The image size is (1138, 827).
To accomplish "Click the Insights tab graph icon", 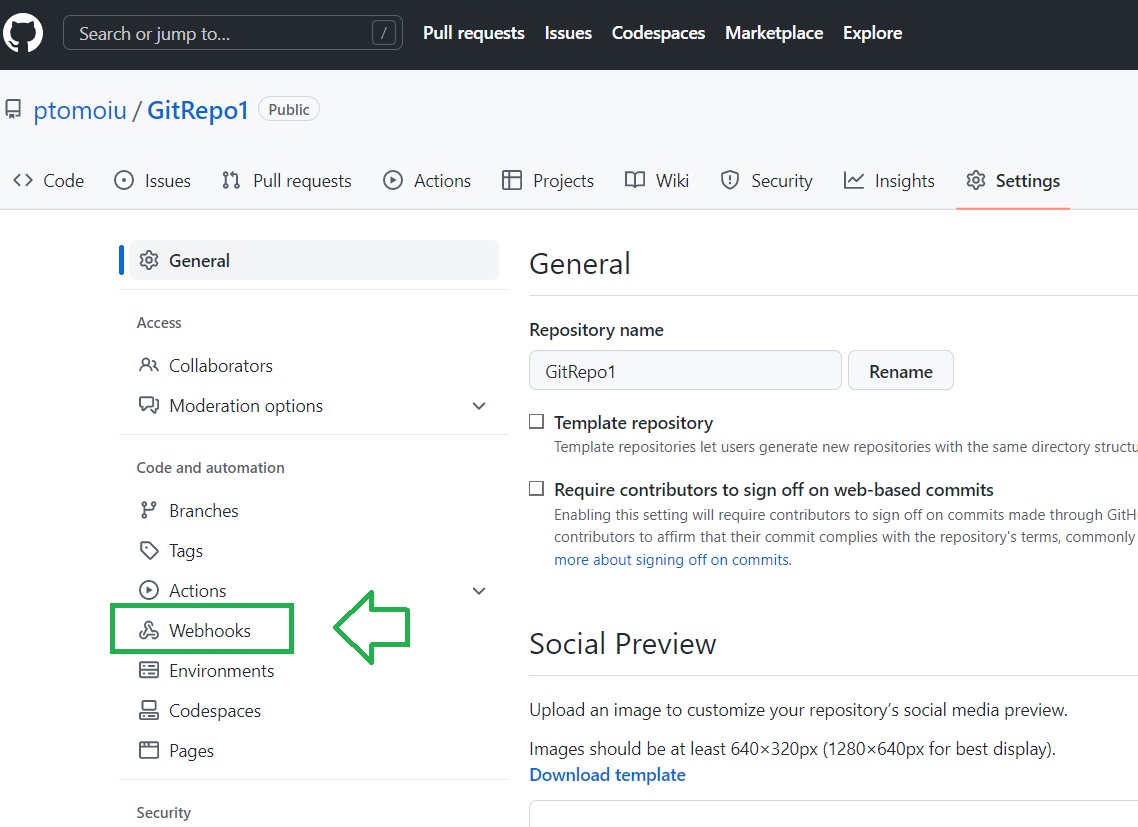I will 854,180.
